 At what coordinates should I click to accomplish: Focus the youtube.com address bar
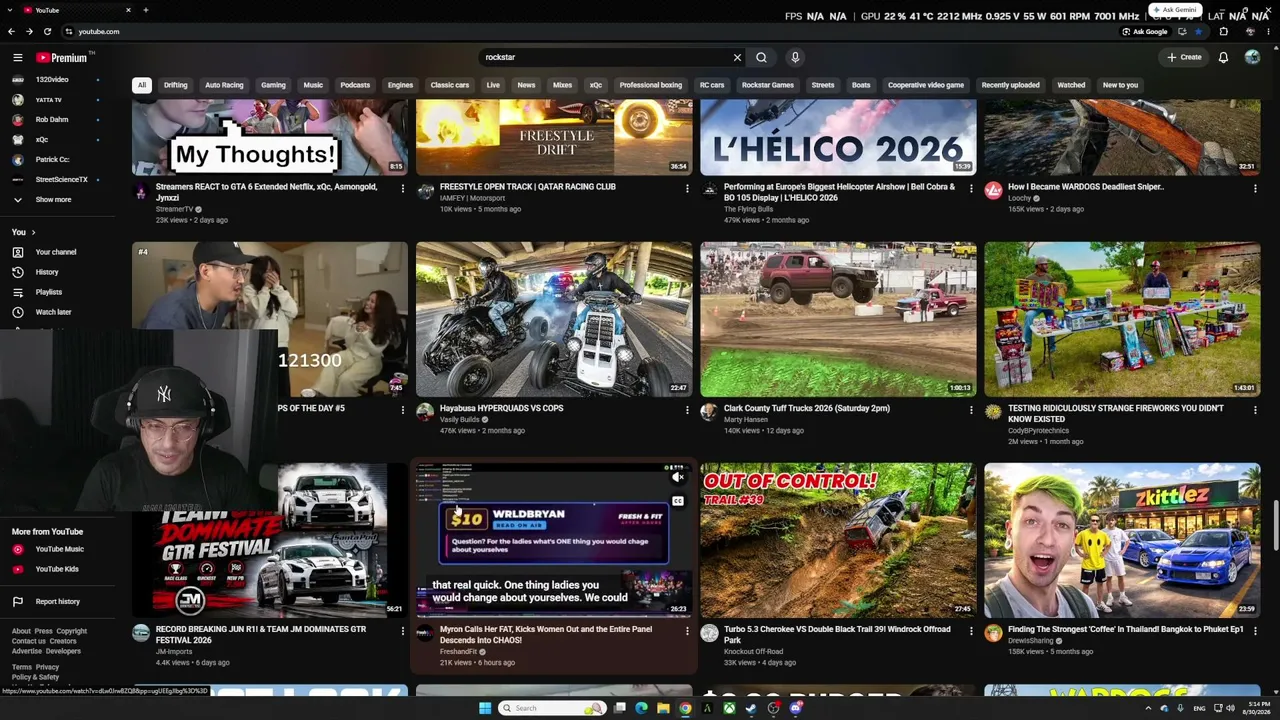pyautogui.click(x=590, y=32)
